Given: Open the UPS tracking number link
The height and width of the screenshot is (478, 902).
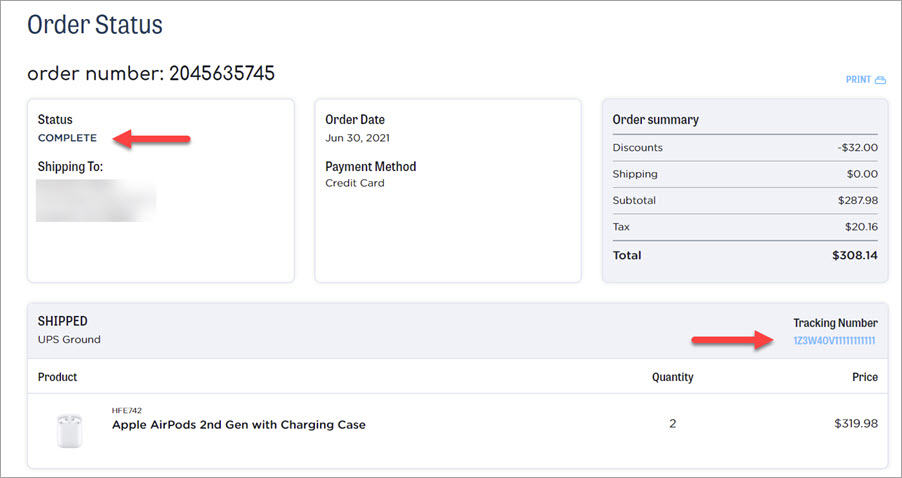Looking at the screenshot, I should 834,341.
